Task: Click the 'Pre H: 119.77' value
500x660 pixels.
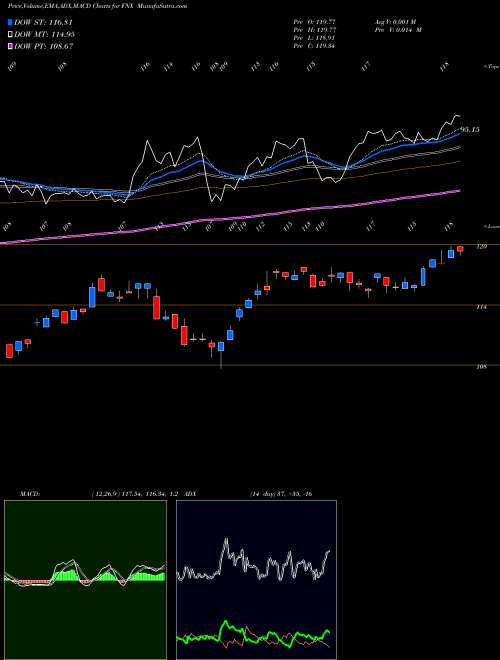Action: point(314,30)
